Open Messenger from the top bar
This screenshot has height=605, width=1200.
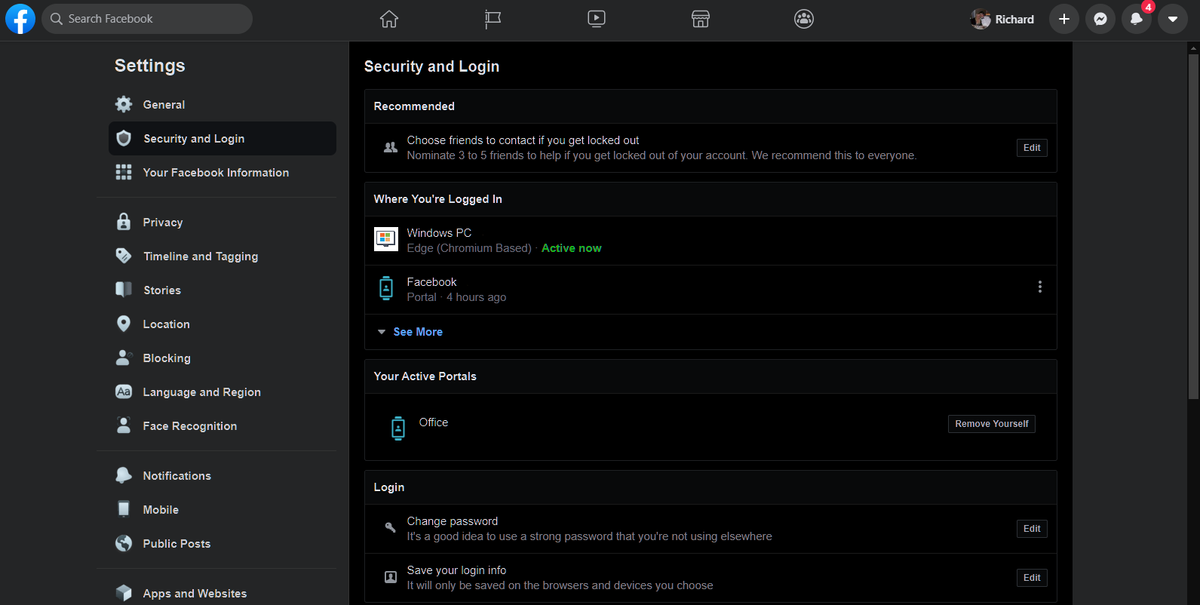point(1100,19)
